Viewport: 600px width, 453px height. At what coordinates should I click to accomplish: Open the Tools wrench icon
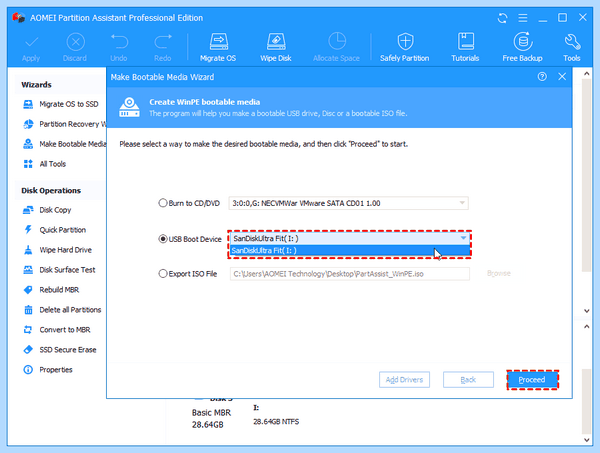[x=572, y=42]
